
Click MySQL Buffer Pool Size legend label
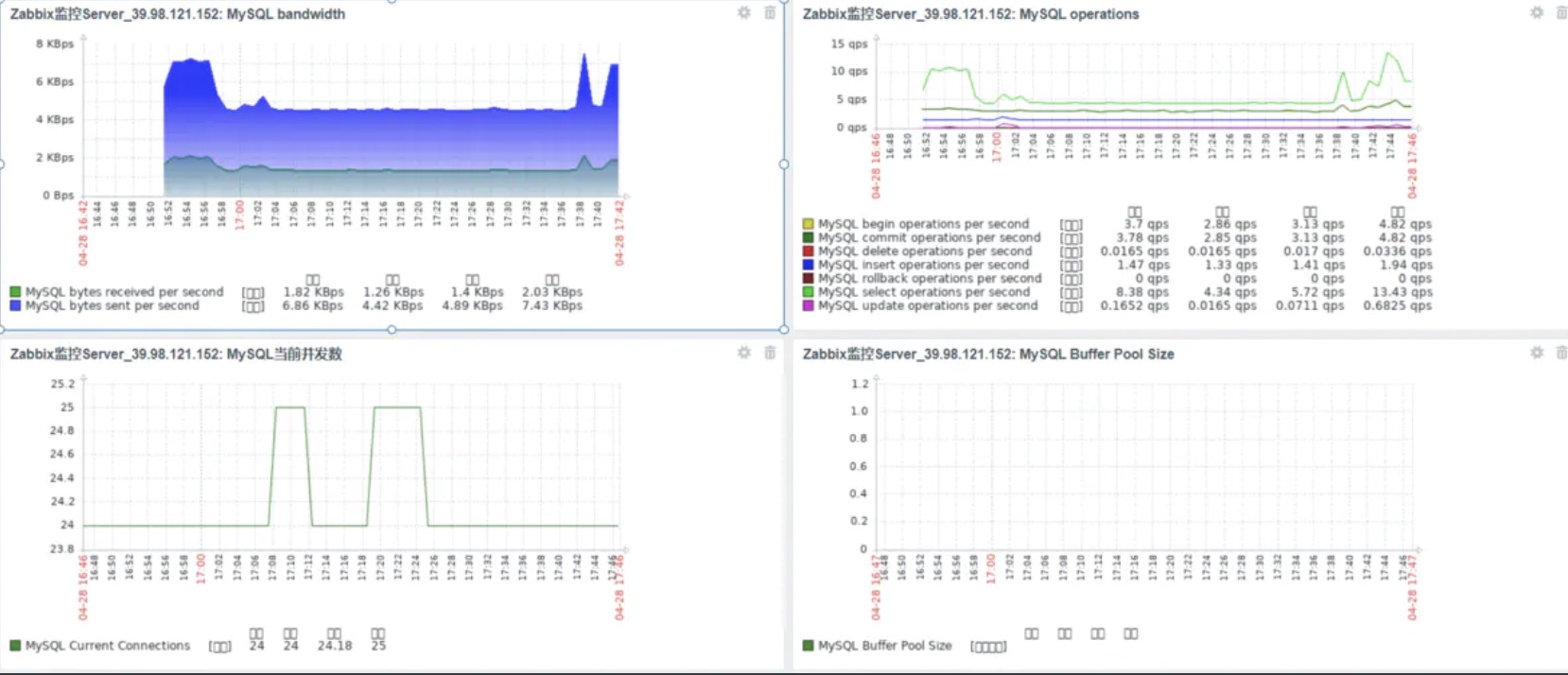[x=884, y=646]
